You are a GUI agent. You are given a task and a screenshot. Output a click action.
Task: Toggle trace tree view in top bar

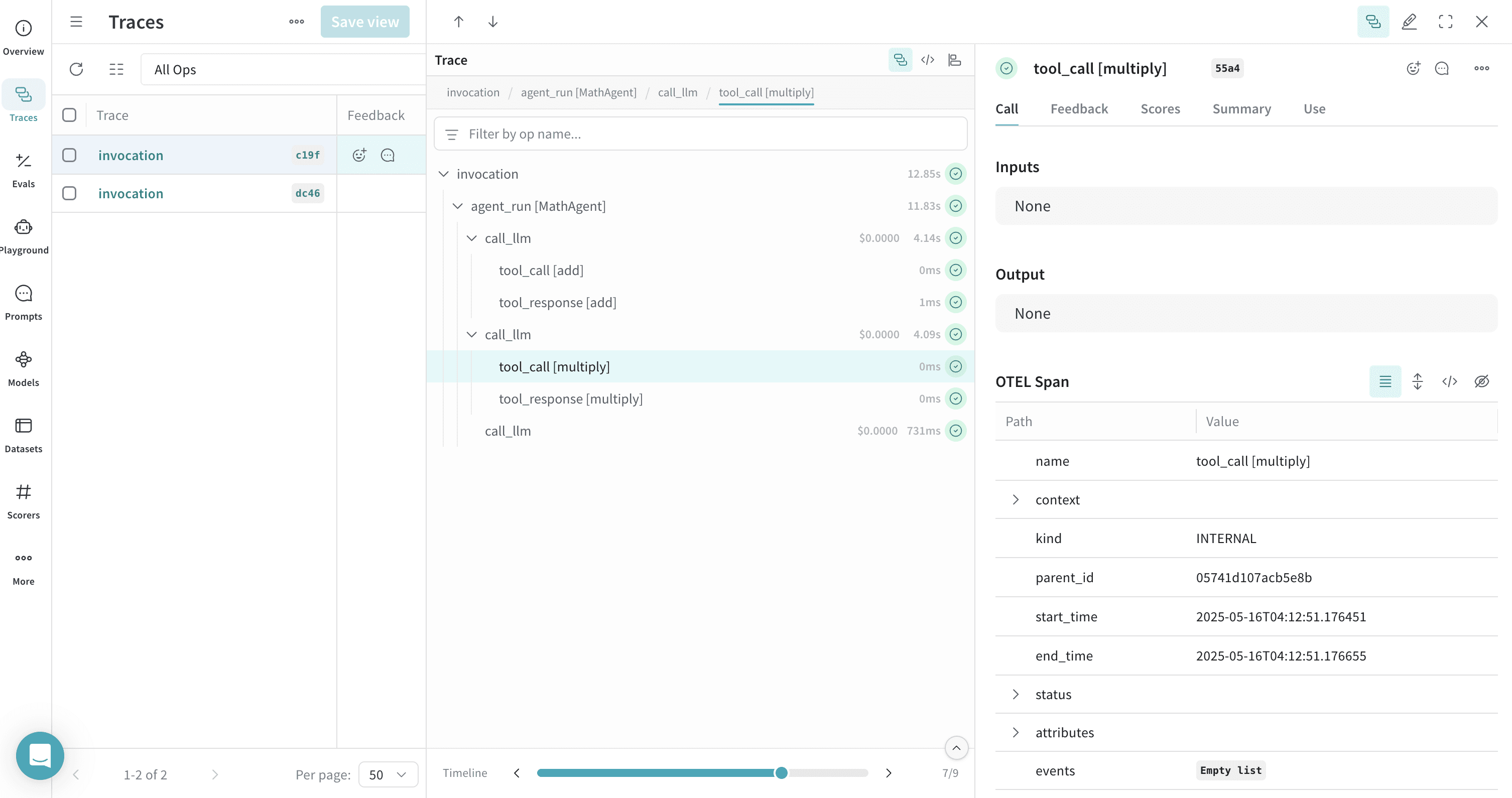(x=1373, y=22)
